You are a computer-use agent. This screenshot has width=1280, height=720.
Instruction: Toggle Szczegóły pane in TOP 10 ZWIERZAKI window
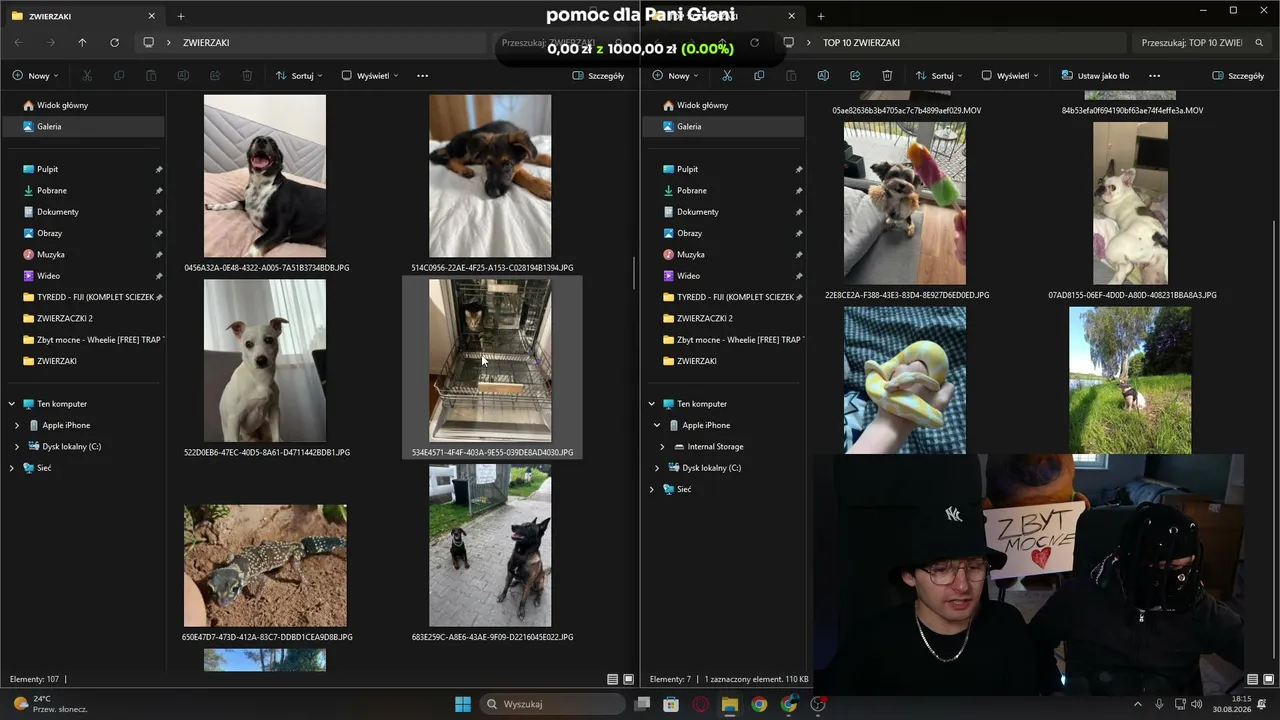(x=1238, y=76)
